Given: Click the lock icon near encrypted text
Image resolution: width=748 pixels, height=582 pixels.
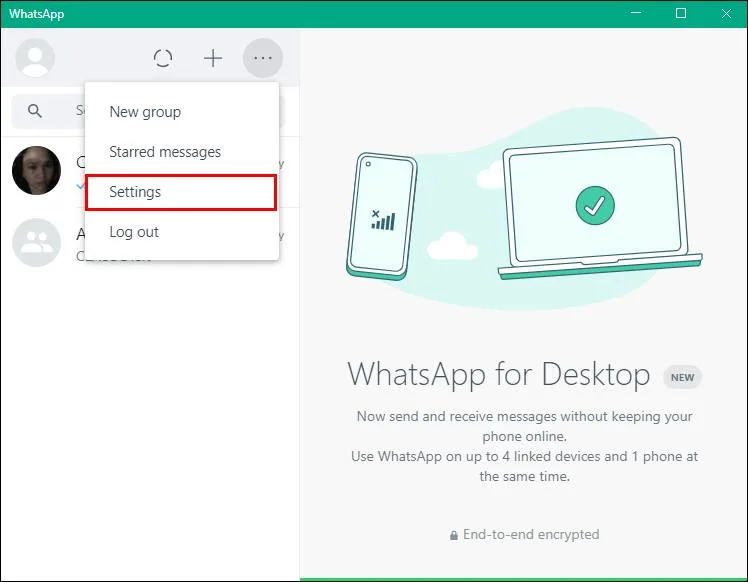Looking at the screenshot, I should pos(454,535).
